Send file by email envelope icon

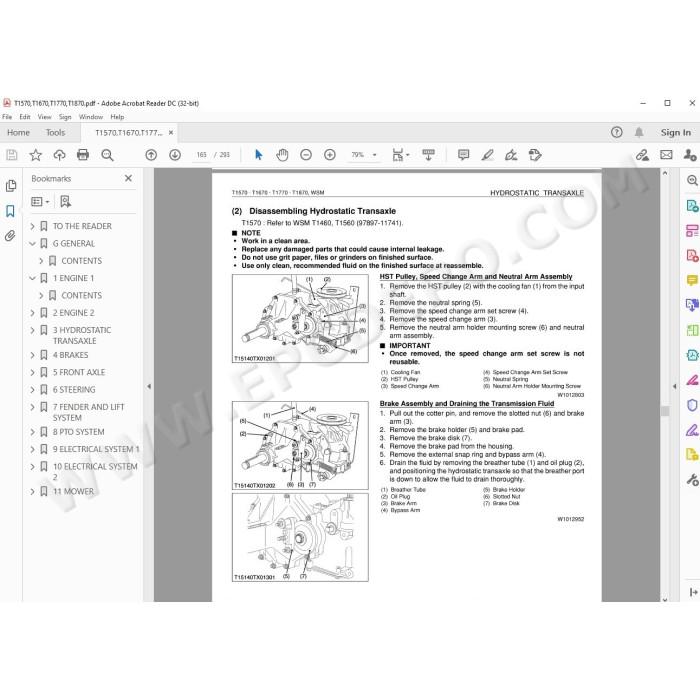666,155
